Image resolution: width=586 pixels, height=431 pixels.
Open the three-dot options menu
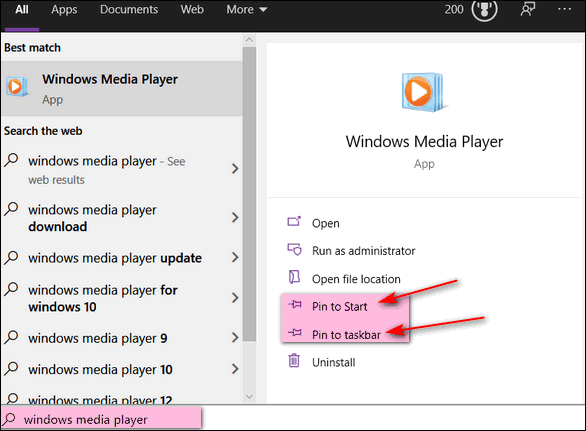564,9
